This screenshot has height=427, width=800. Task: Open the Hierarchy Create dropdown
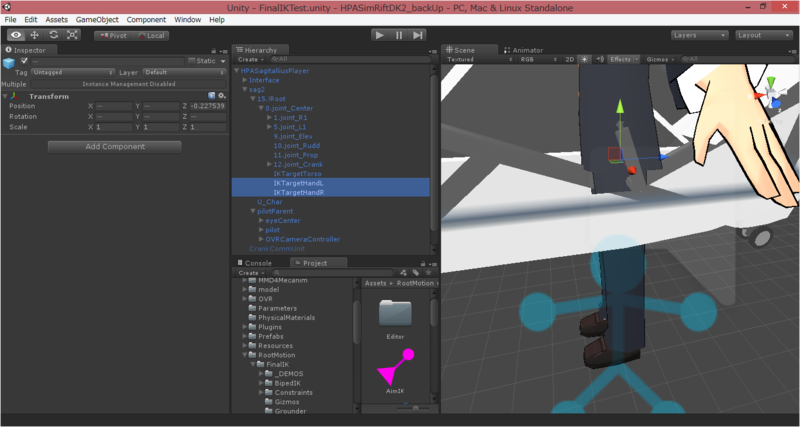coord(250,60)
